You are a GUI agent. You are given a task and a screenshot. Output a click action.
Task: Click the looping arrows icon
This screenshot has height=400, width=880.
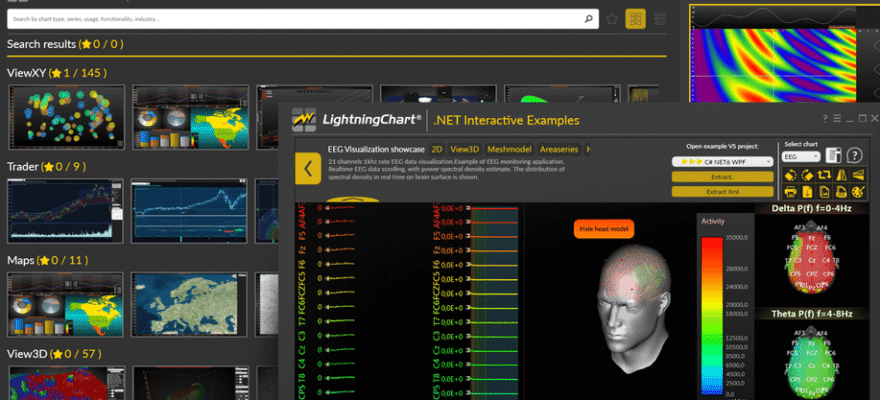tap(824, 174)
